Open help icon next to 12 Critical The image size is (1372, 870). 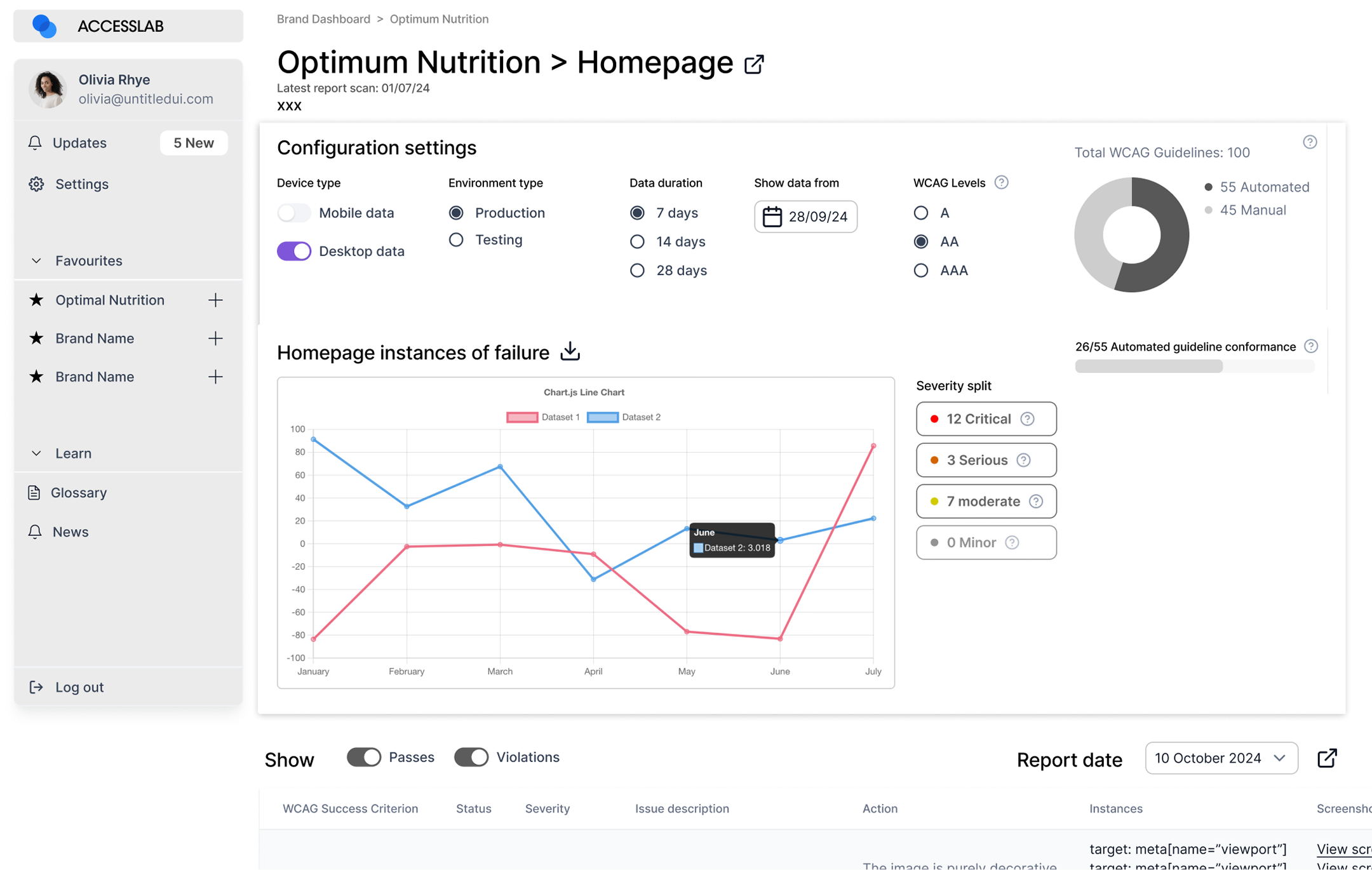[x=1027, y=419]
